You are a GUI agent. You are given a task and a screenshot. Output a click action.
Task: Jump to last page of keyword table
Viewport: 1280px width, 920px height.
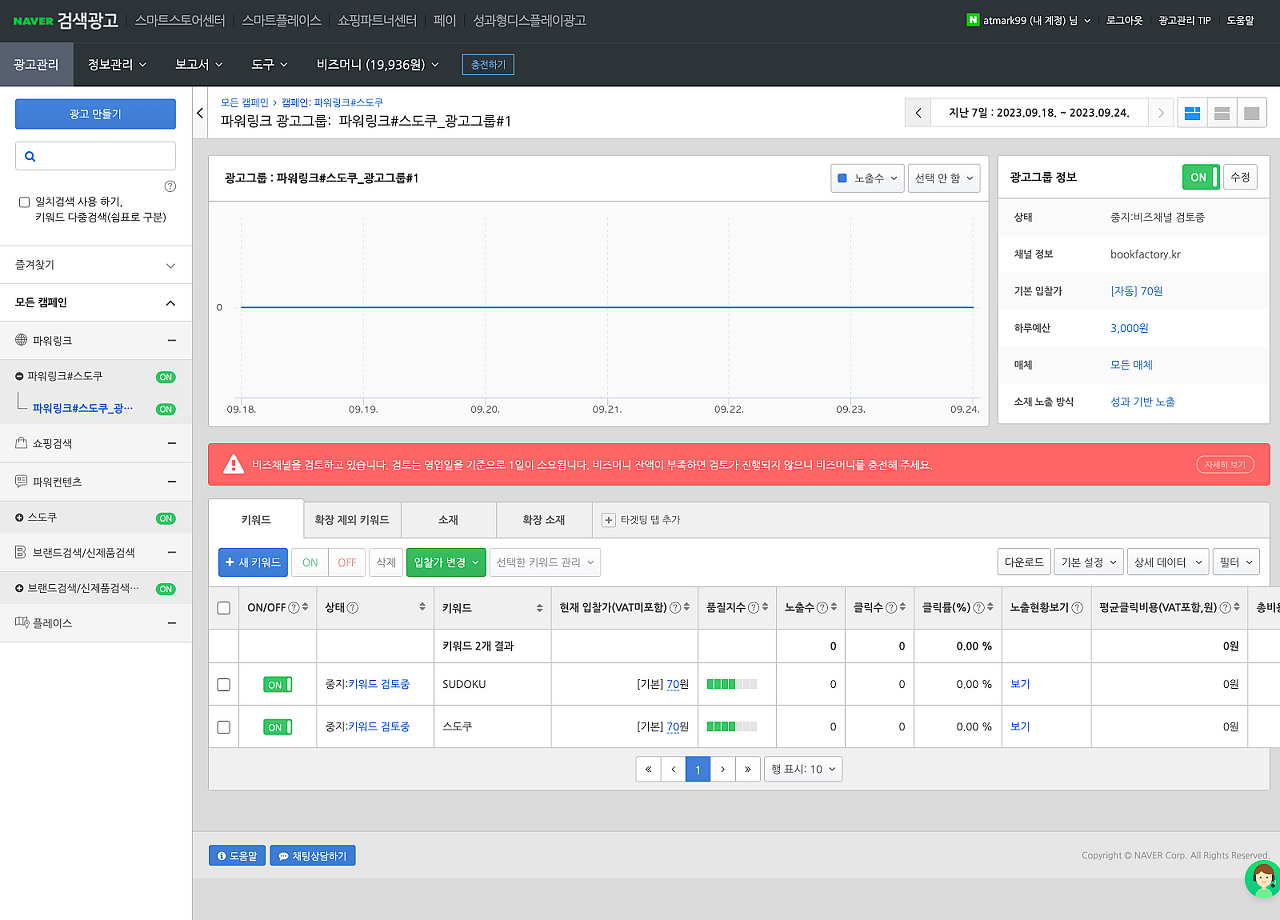point(748,769)
